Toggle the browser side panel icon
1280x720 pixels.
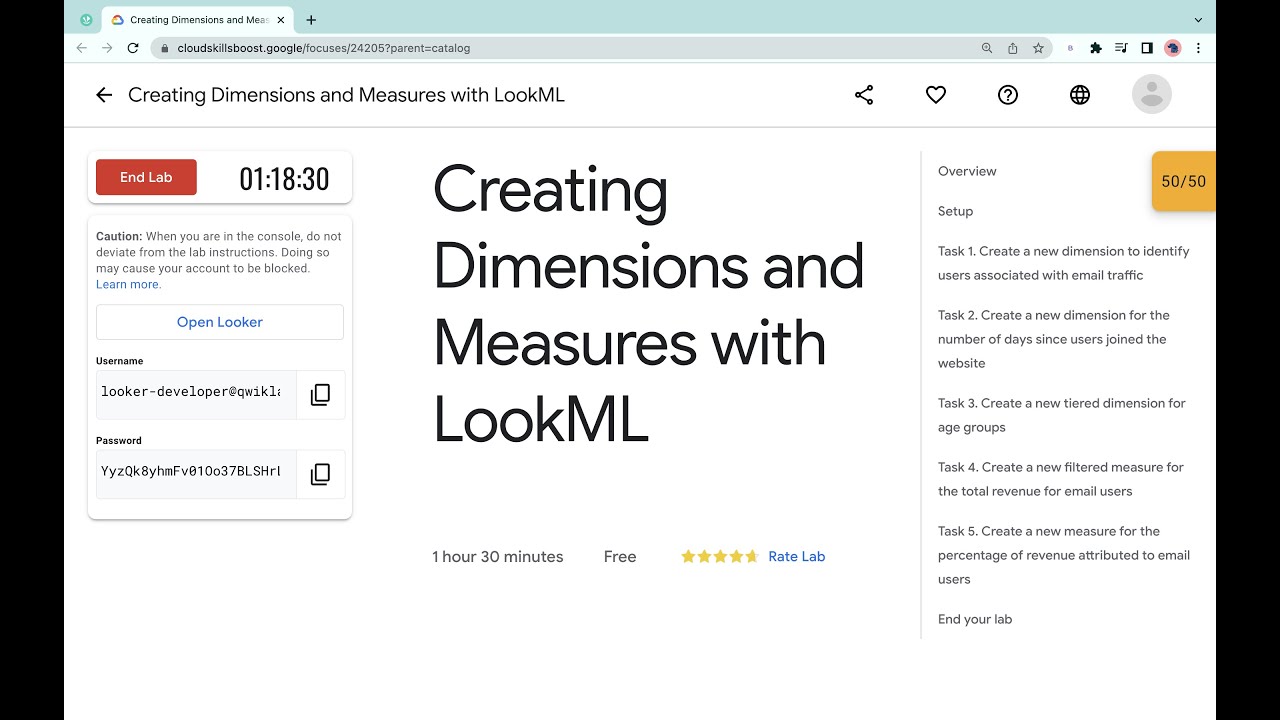pyautogui.click(x=1147, y=48)
